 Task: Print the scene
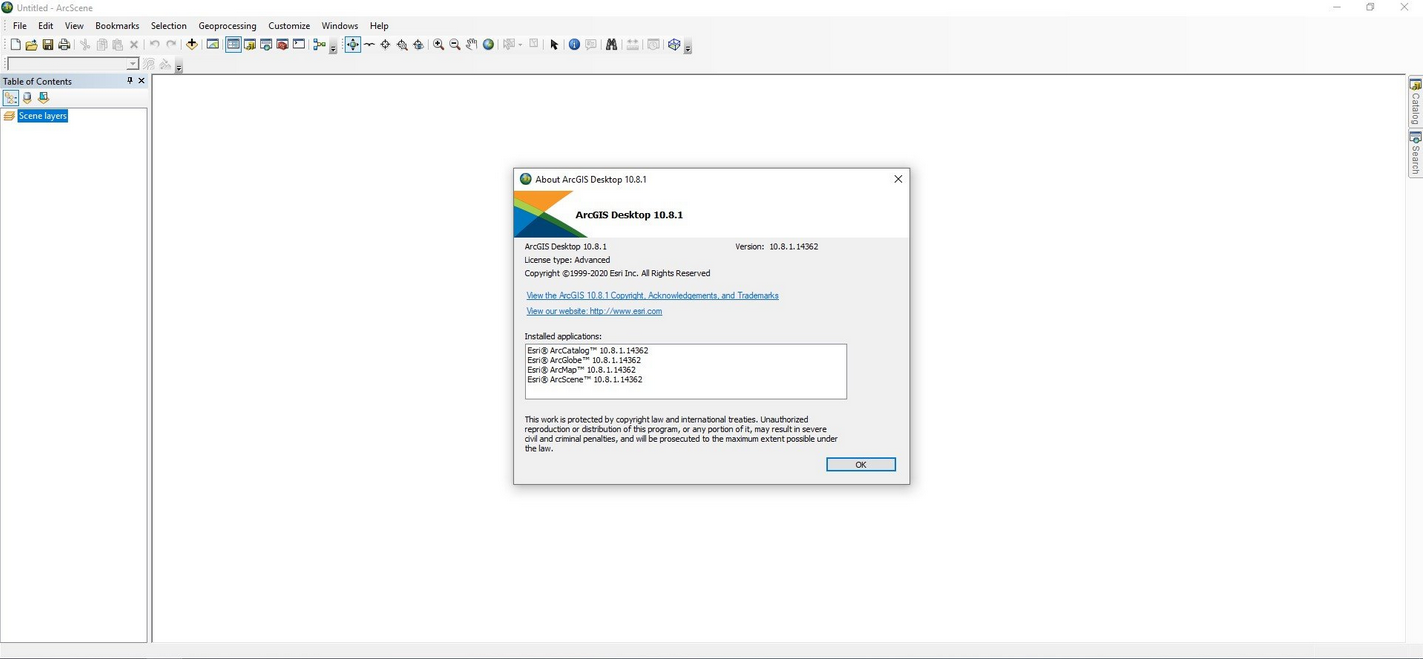64,45
